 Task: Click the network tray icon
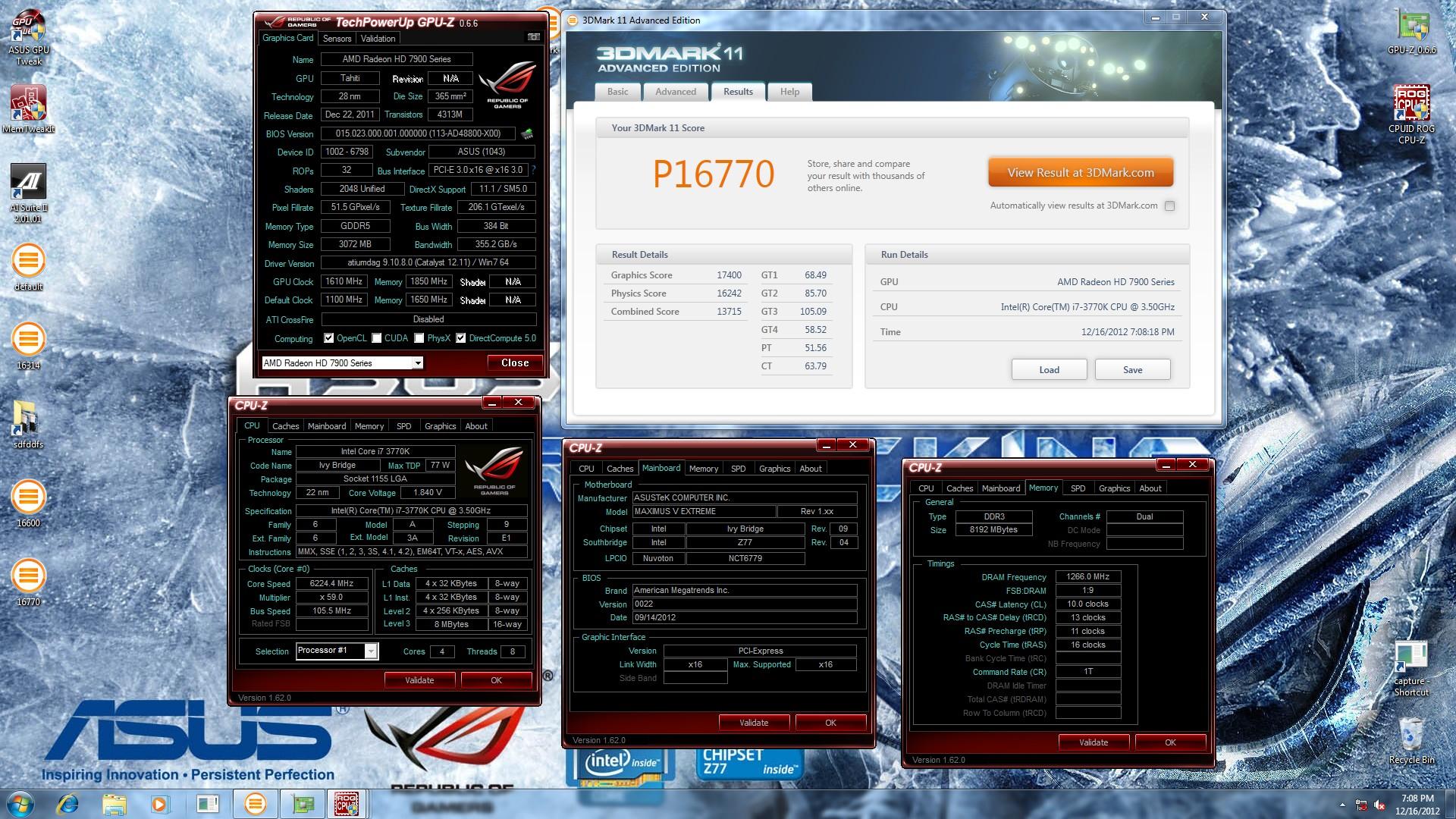point(1360,805)
